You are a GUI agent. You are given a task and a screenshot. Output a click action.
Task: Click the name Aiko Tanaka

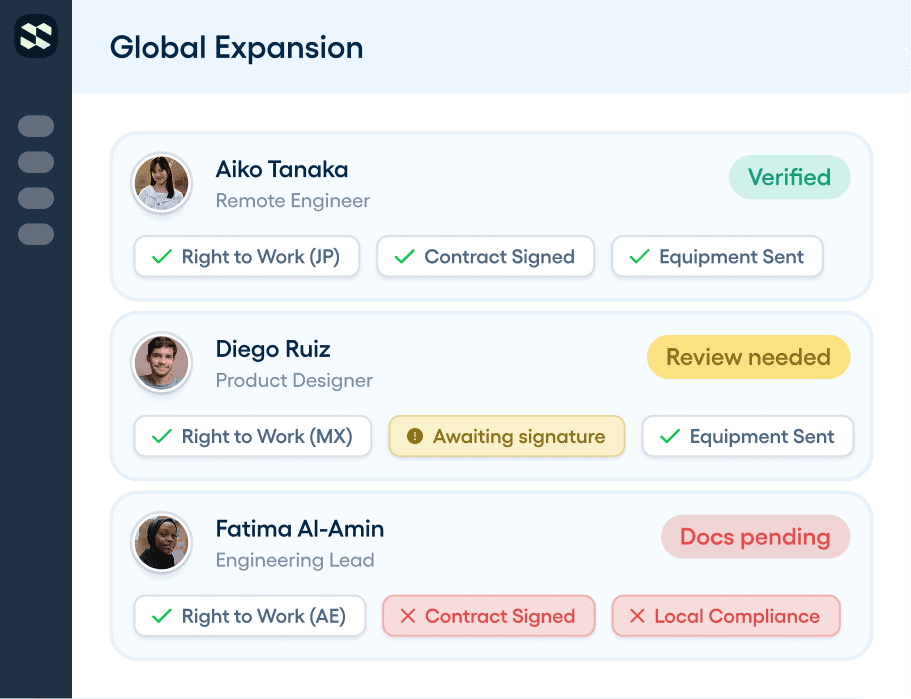coord(282,170)
